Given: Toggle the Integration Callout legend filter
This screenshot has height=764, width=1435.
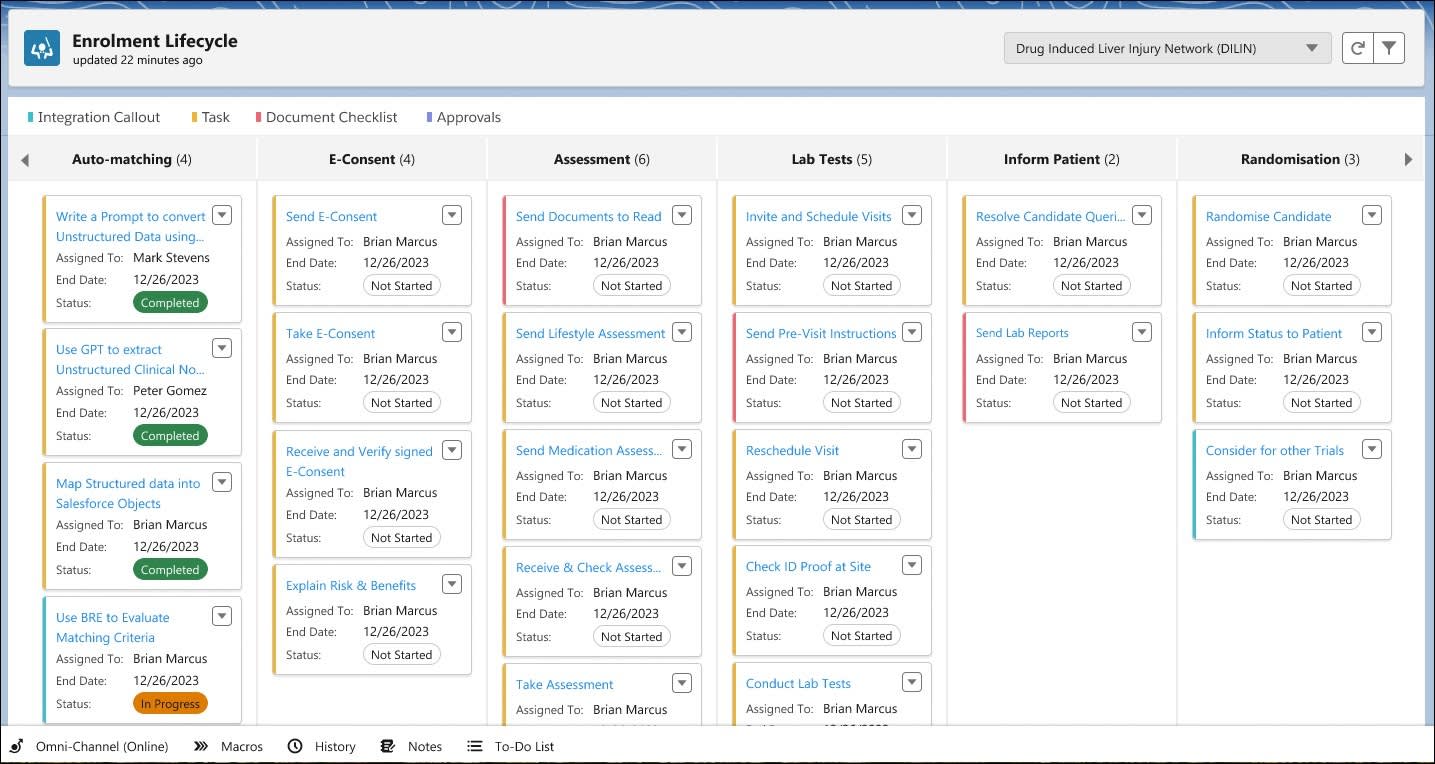Looking at the screenshot, I should tap(93, 117).
